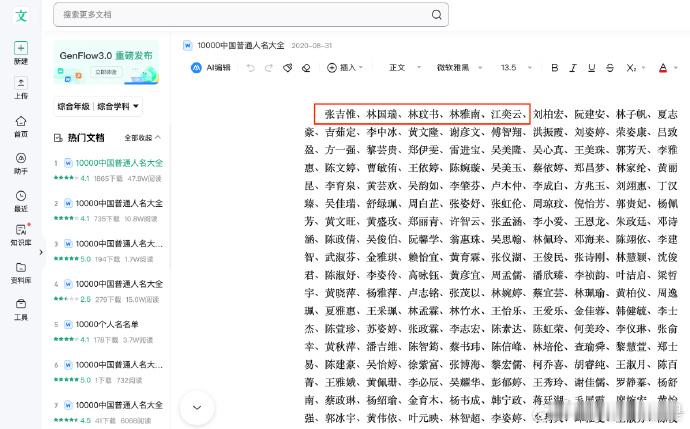The width and height of the screenshot is (690, 429).
Task: Click the 1865下载 download count
Action: [x=108, y=178]
